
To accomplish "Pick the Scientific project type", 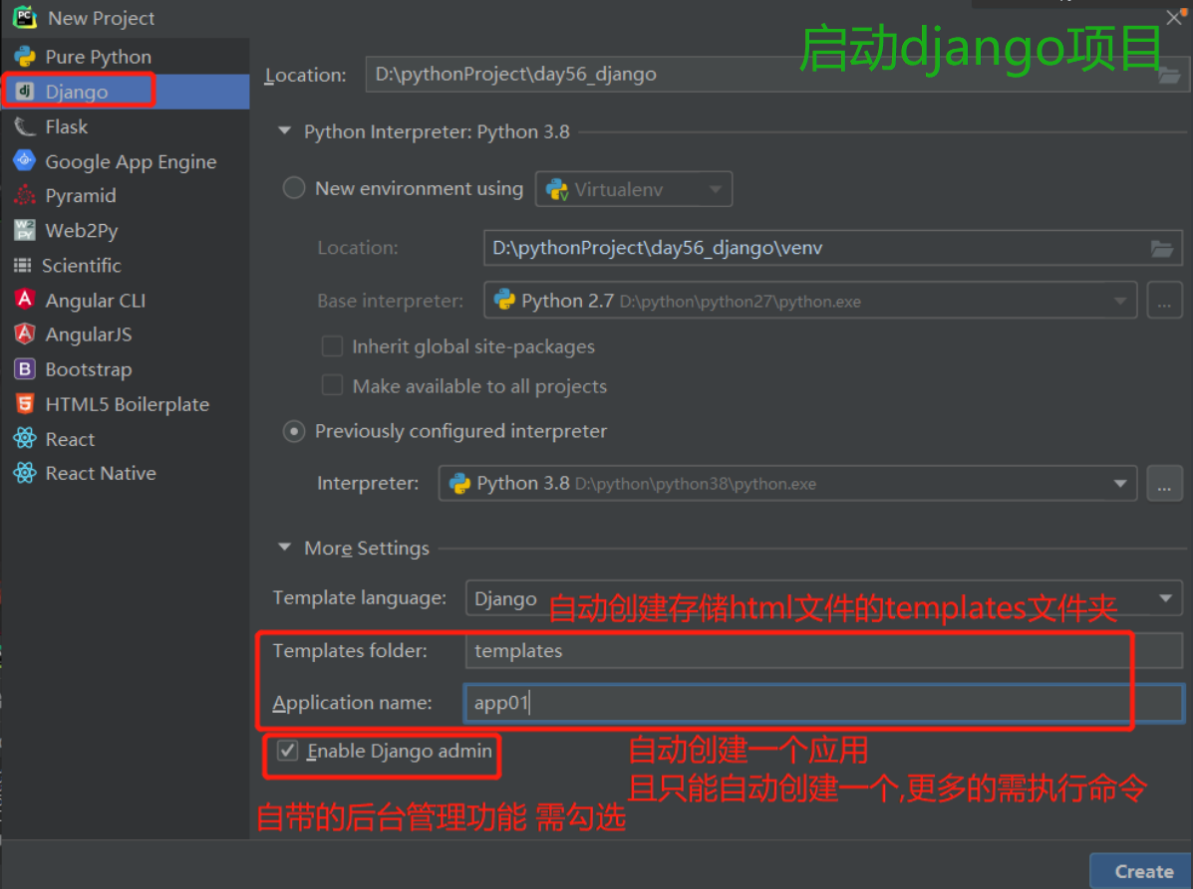I will tap(126, 266).
